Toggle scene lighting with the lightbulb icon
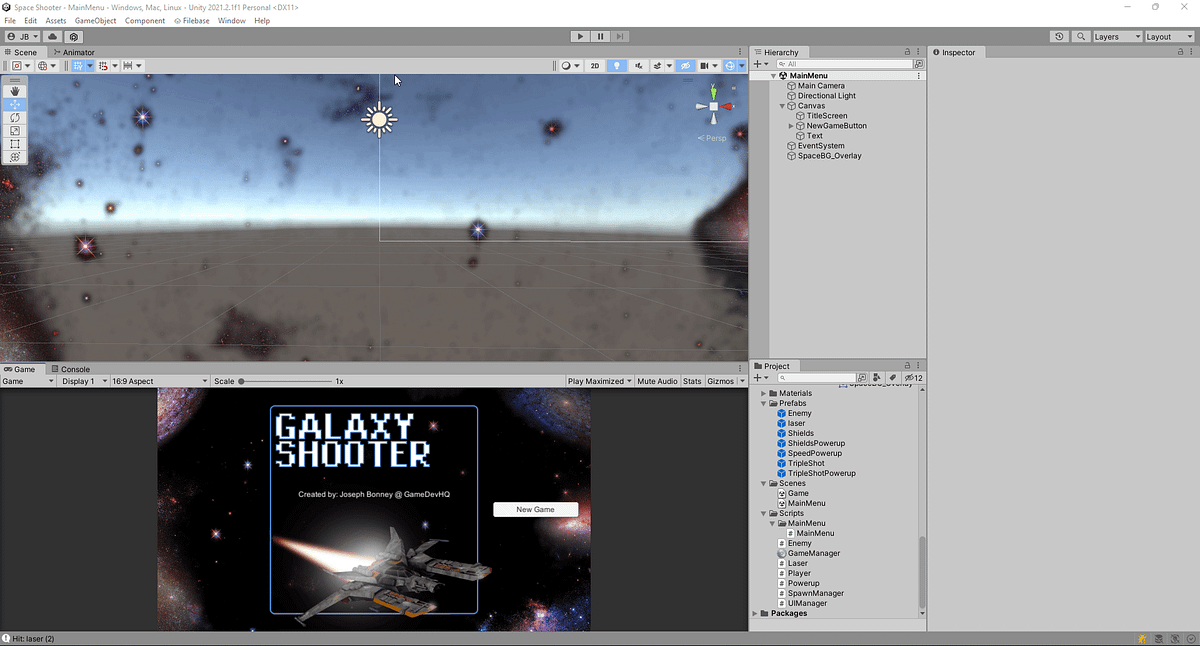 tap(616, 65)
